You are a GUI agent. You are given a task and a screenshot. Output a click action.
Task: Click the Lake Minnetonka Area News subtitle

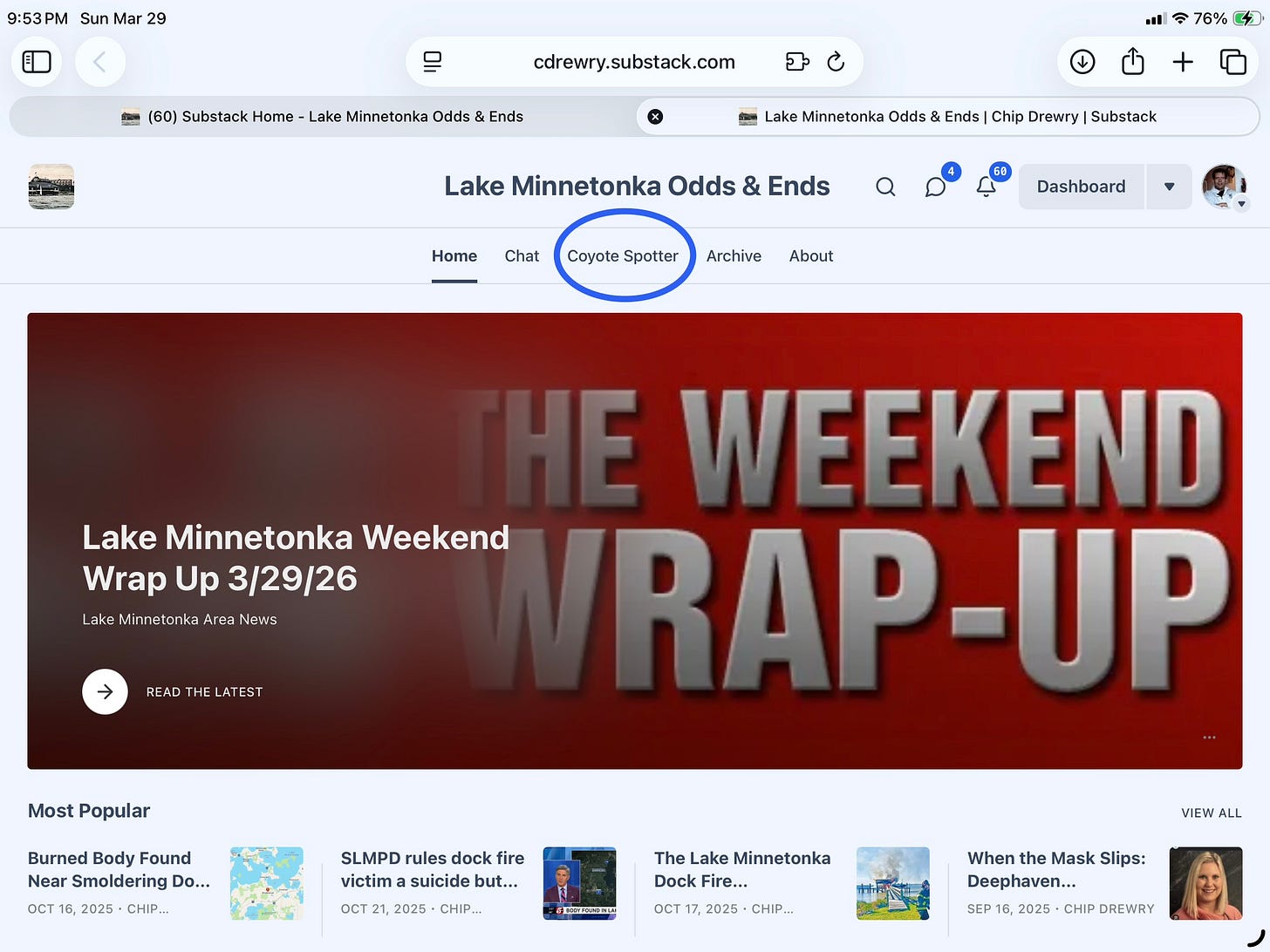[180, 620]
